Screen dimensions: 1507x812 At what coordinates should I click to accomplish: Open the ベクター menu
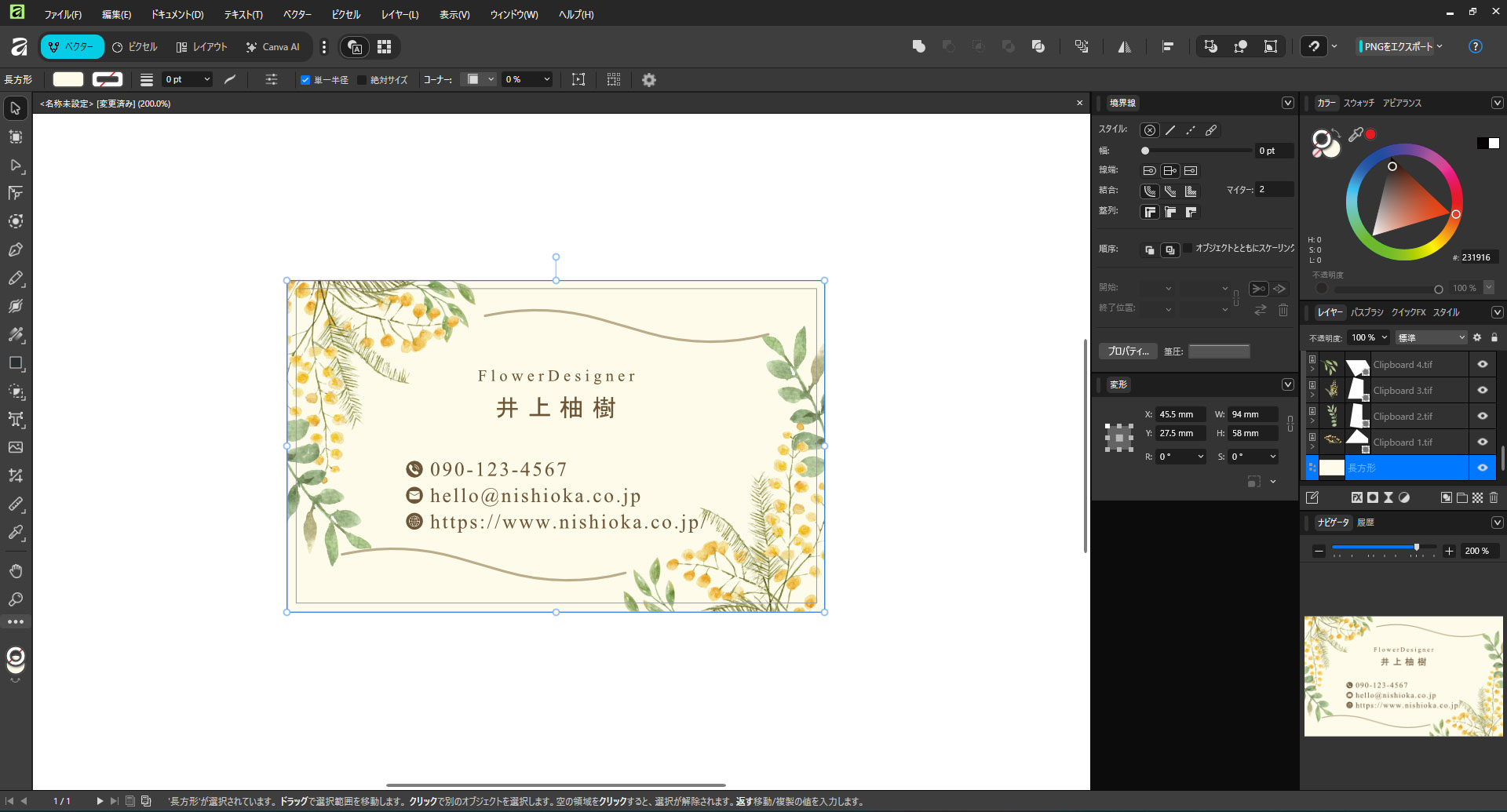click(x=297, y=13)
